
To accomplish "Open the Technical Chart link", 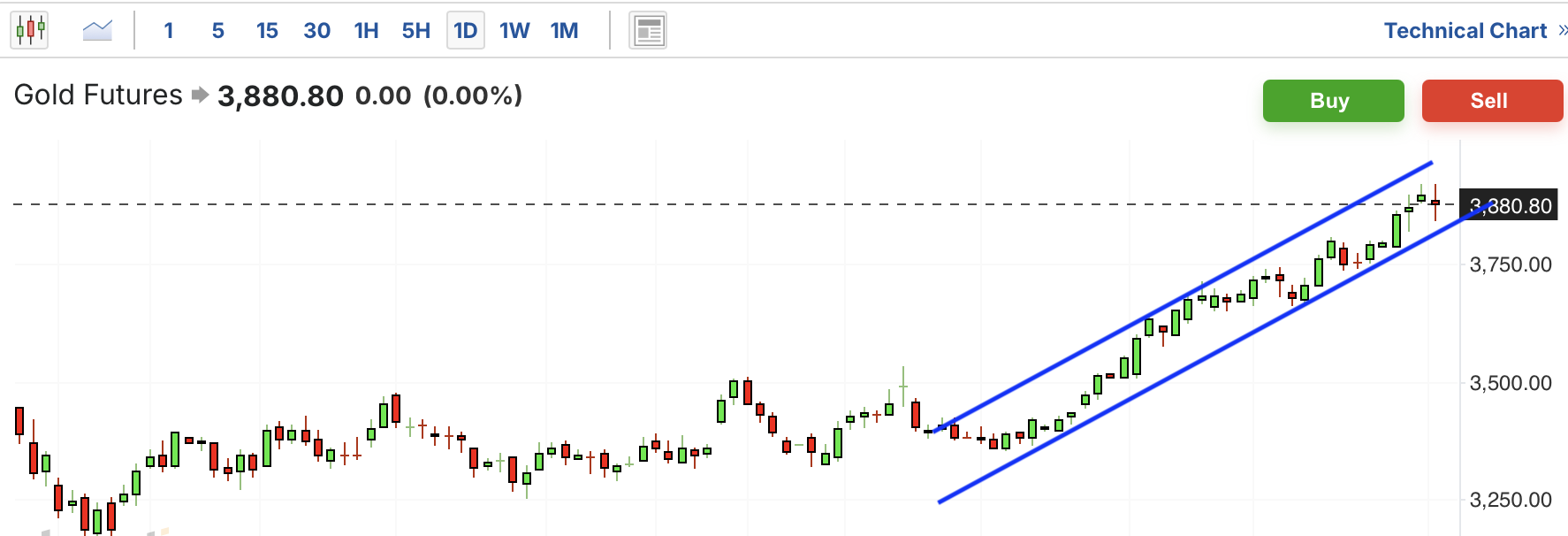I will click(1465, 31).
